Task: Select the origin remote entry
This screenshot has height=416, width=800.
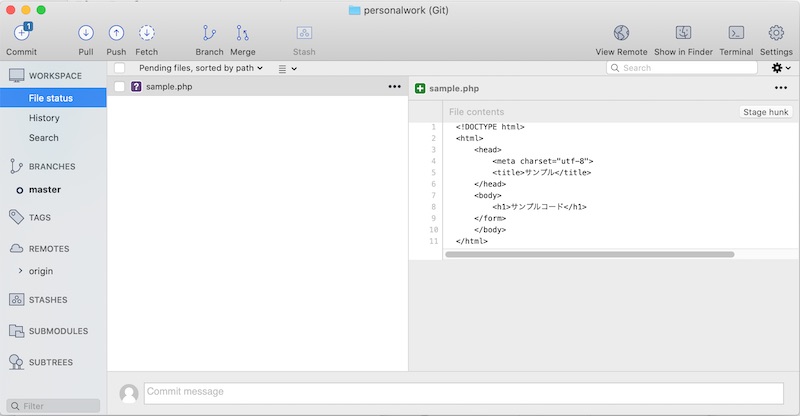Action: [x=41, y=271]
